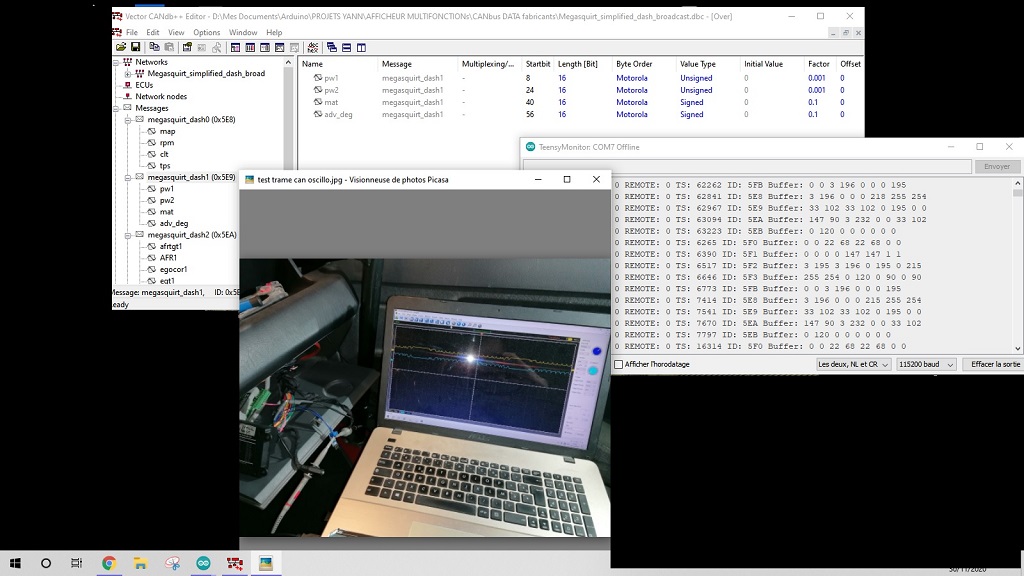Screen dimensions: 1024x576
Task: Open Google Chrome from the taskbar
Action: [x=109, y=563]
